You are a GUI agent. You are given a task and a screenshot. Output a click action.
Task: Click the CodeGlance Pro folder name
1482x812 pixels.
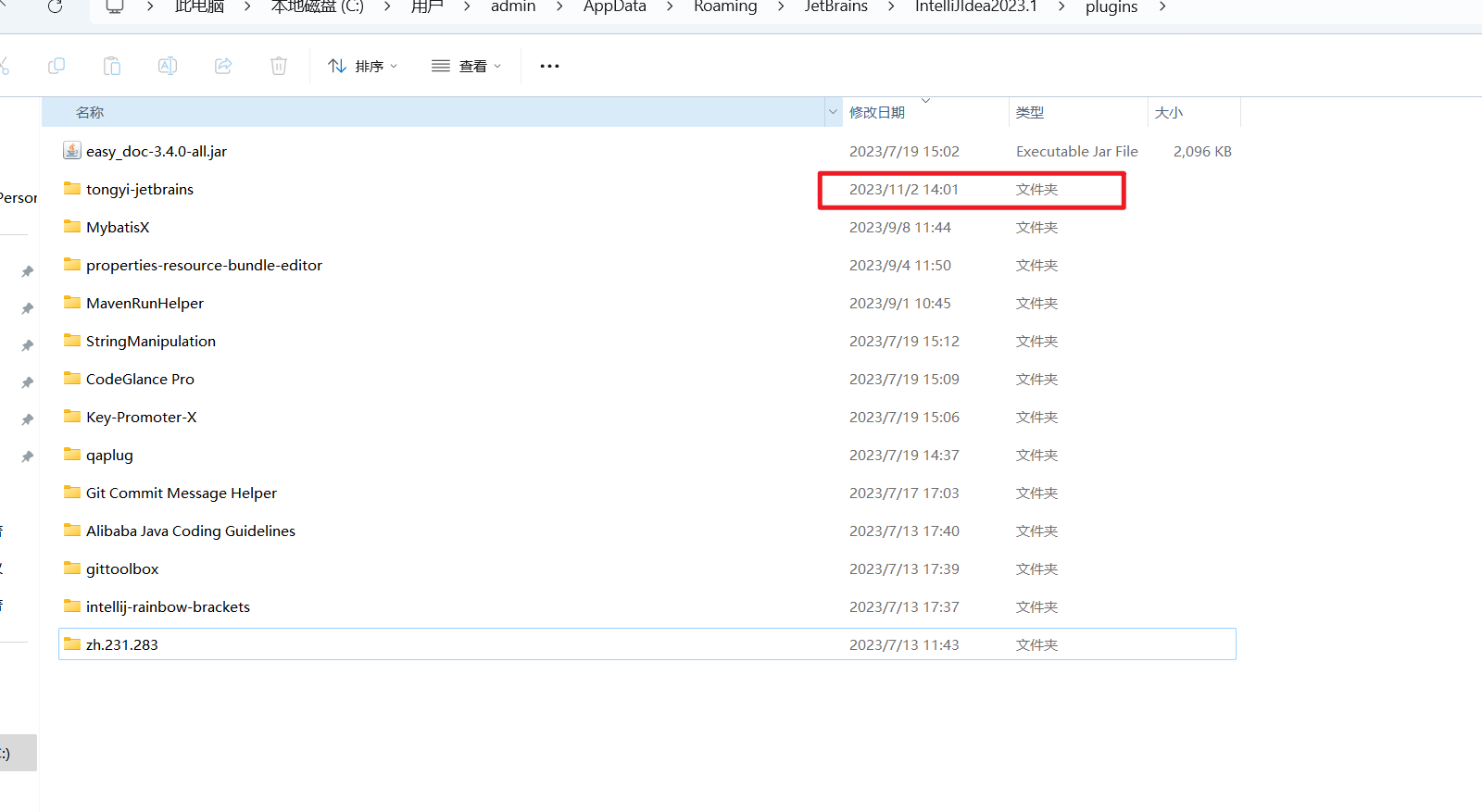coord(140,379)
